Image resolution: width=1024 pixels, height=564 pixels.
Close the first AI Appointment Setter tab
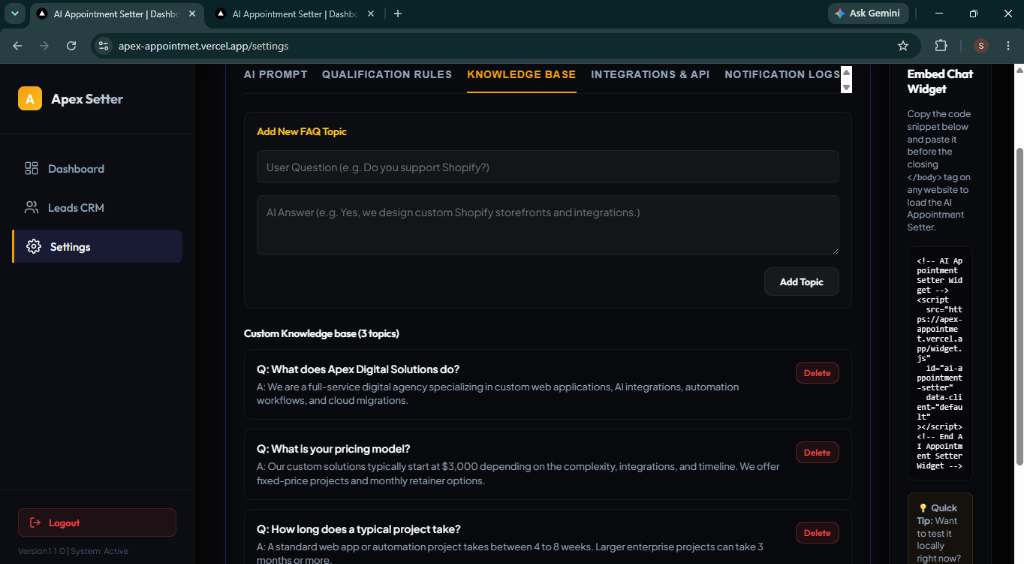pyautogui.click(x=192, y=14)
